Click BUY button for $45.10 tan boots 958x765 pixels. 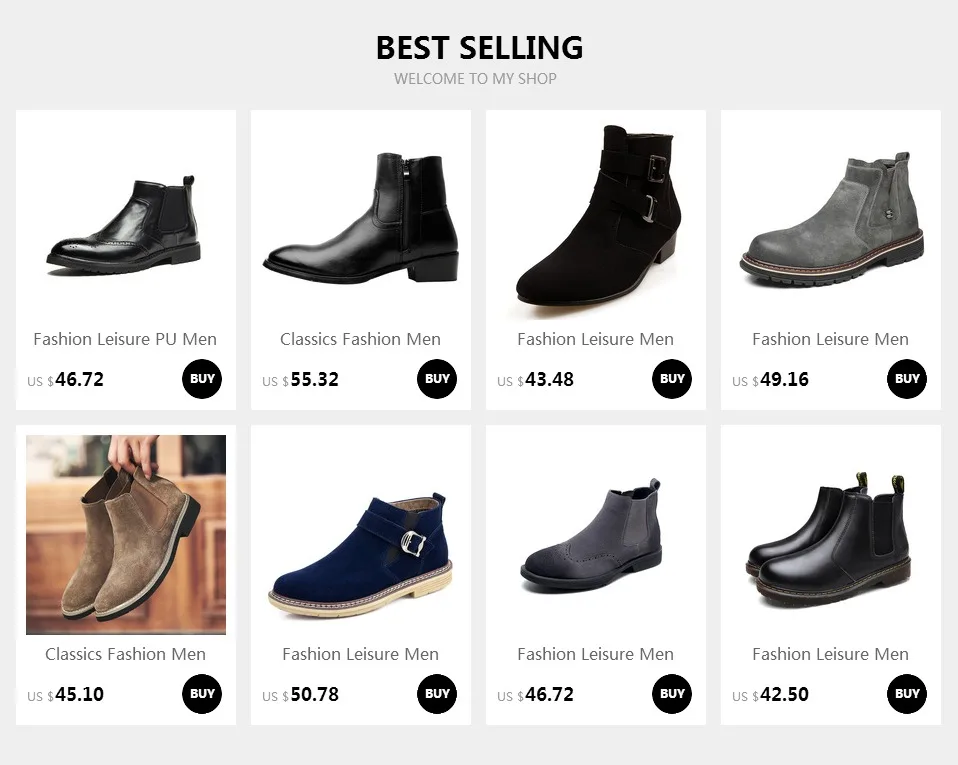coord(202,694)
